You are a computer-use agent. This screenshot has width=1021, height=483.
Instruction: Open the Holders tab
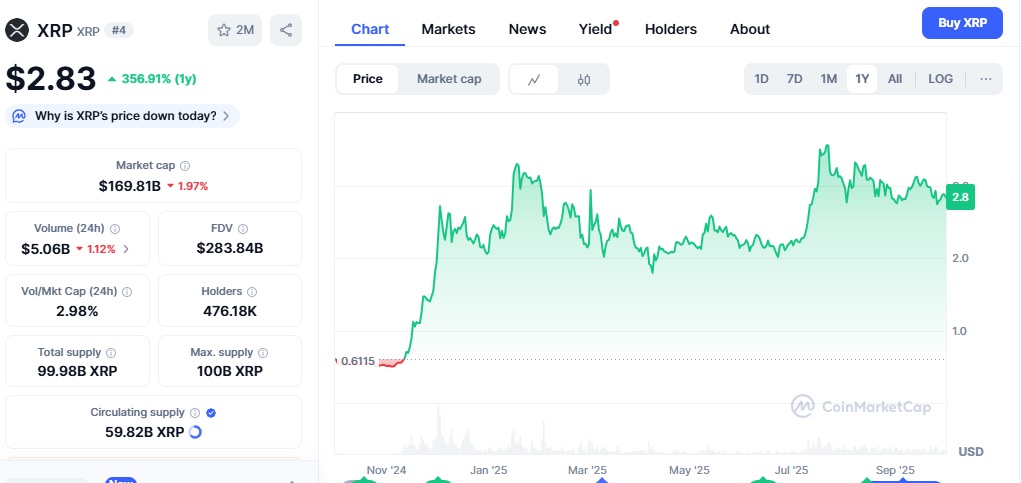(x=671, y=29)
